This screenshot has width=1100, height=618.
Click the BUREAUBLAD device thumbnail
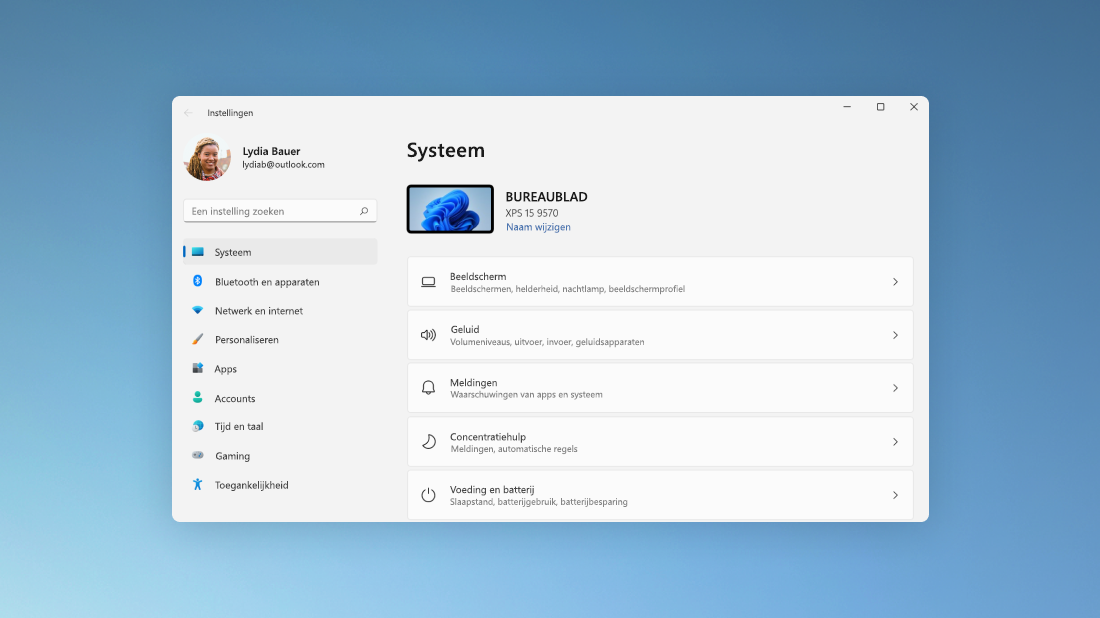tap(450, 209)
